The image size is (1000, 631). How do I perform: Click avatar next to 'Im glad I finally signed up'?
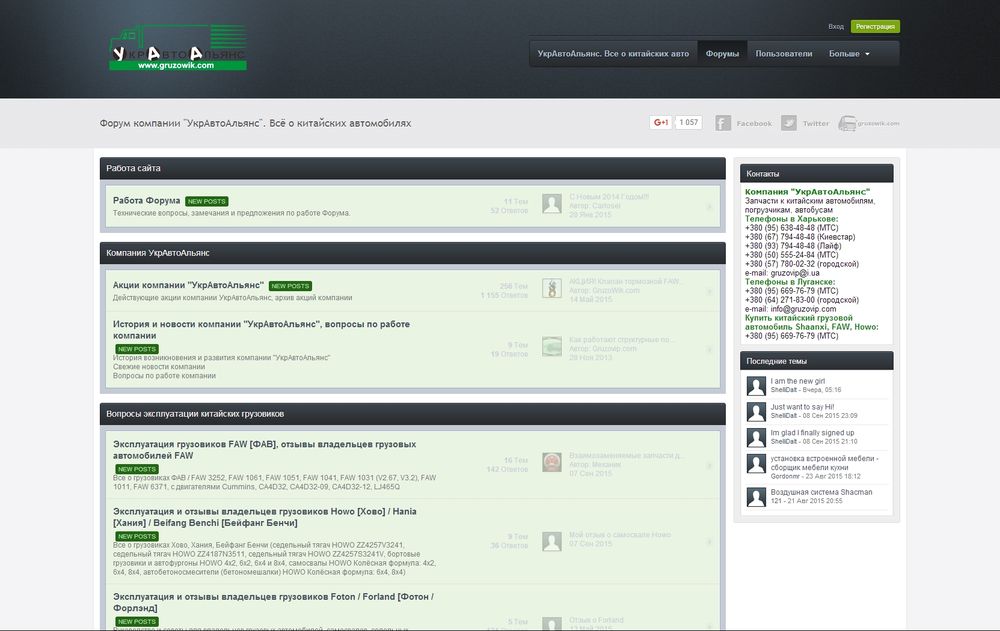pyautogui.click(x=756, y=438)
